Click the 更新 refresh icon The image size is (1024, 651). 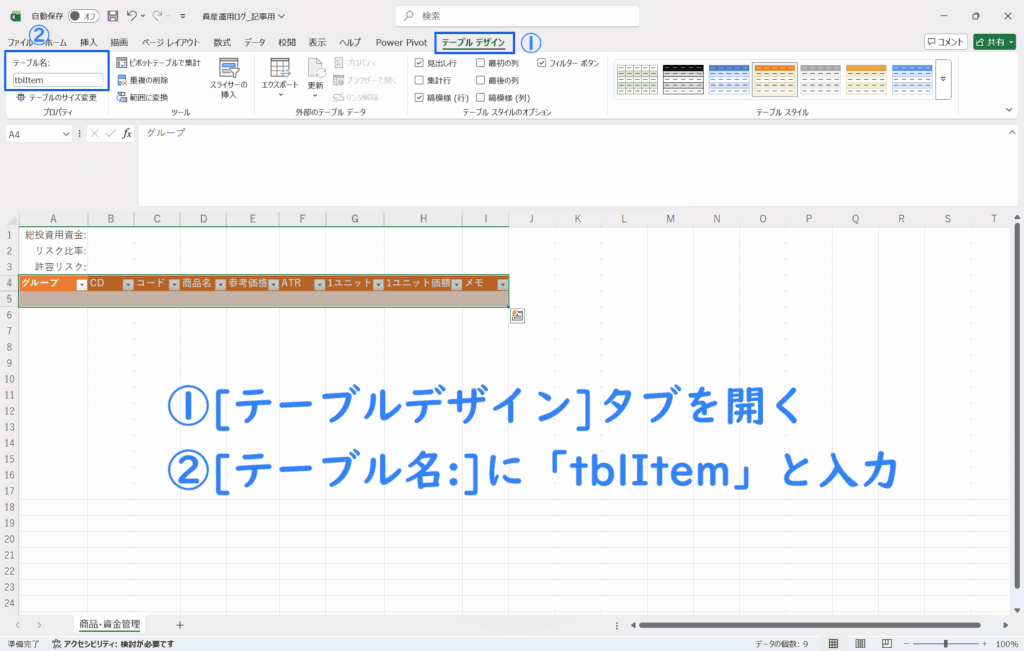coord(316,74)
